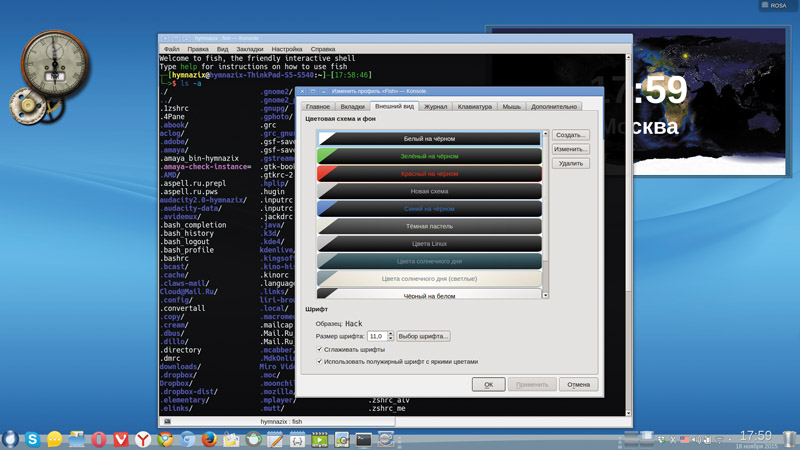Switch to the Вкладки tab
800x450 pixels.
pos(353,107)
